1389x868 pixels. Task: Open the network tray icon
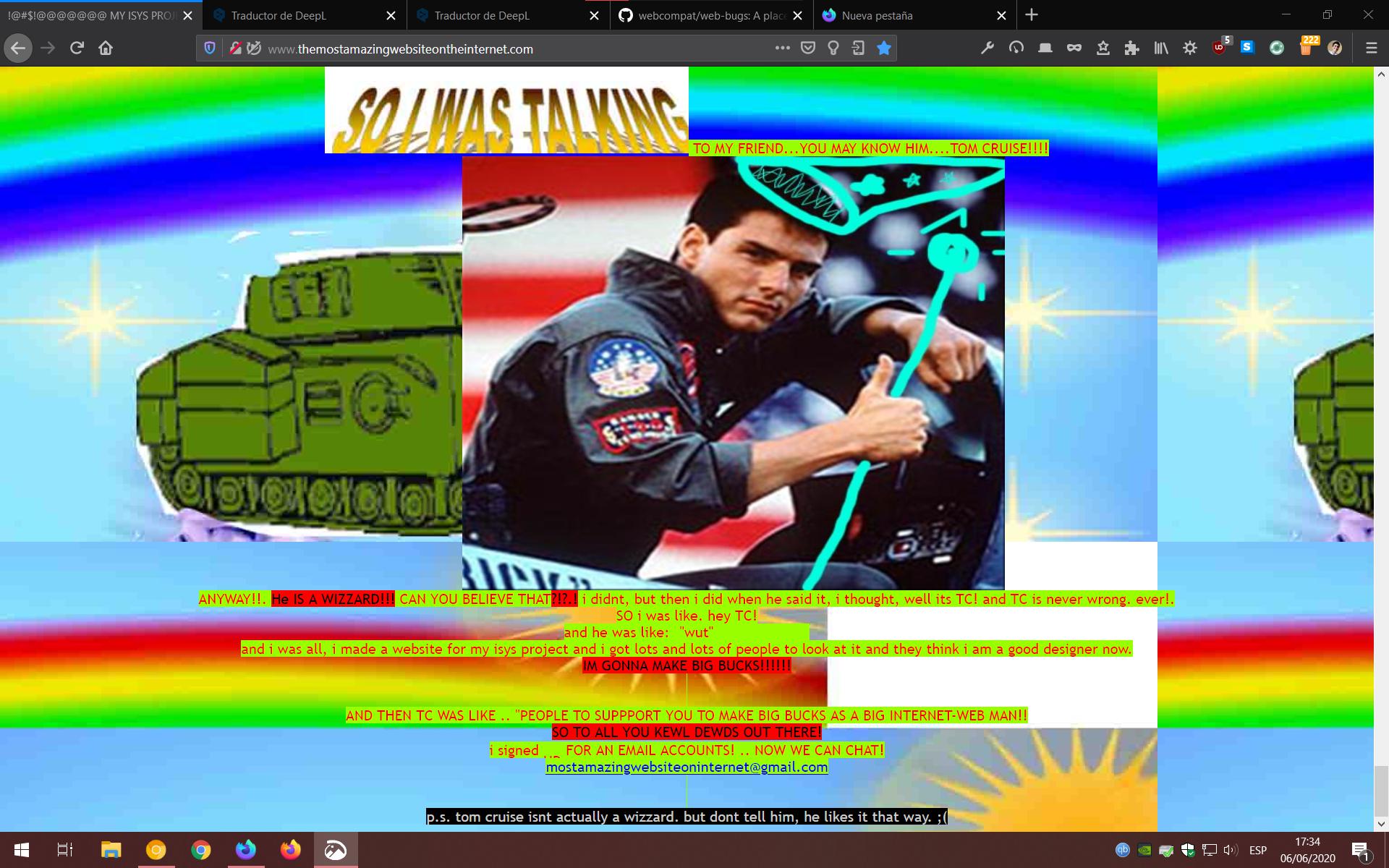[x=1210, y=850]
